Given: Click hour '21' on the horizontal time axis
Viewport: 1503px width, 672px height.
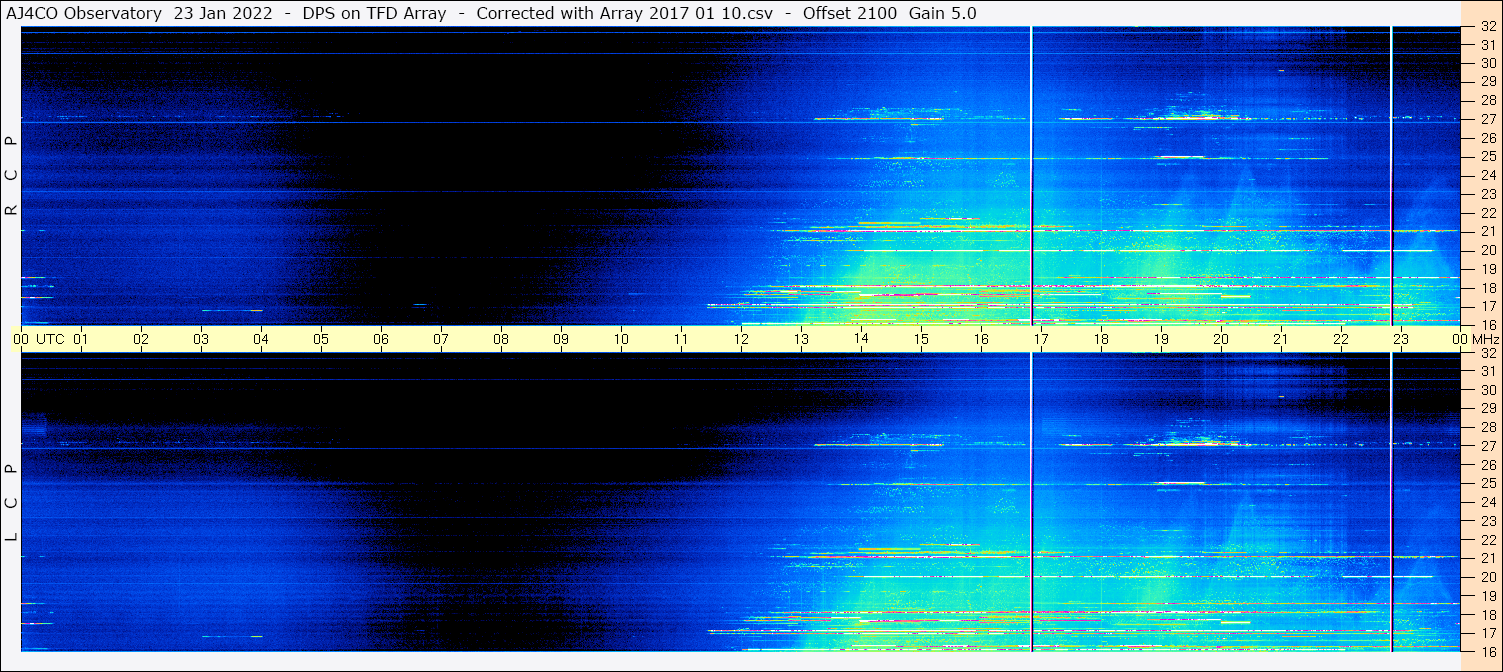Looking at the screenshot, I should click(1281, 339).
